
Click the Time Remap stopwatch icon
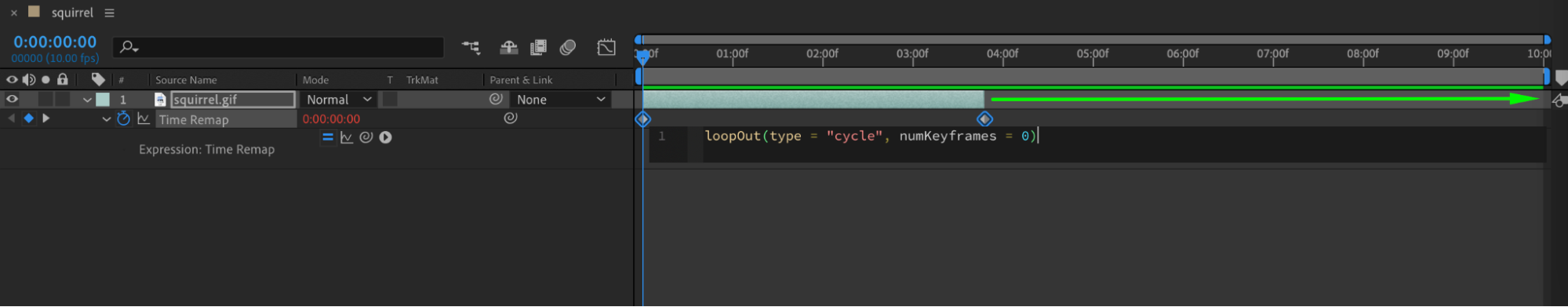[123, 119]
